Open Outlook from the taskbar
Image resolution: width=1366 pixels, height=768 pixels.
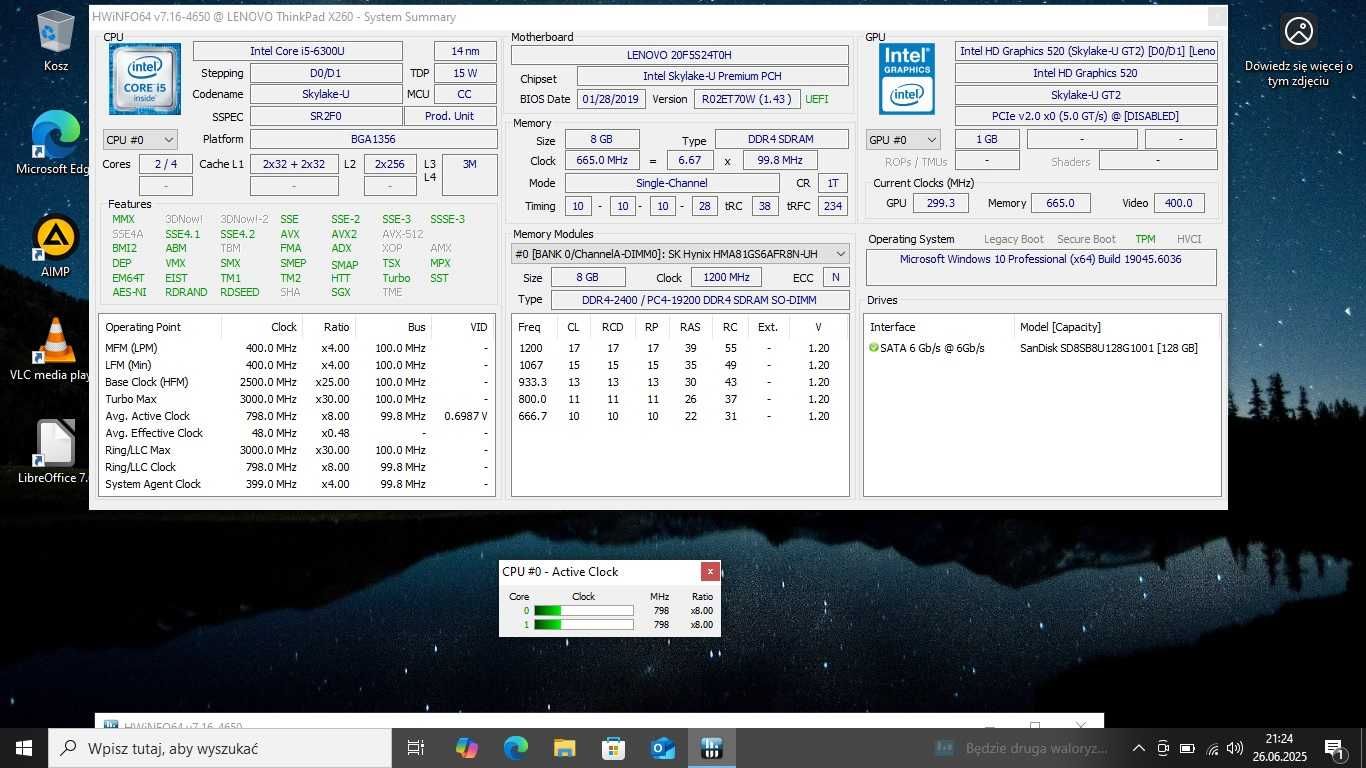click(662, 748)
